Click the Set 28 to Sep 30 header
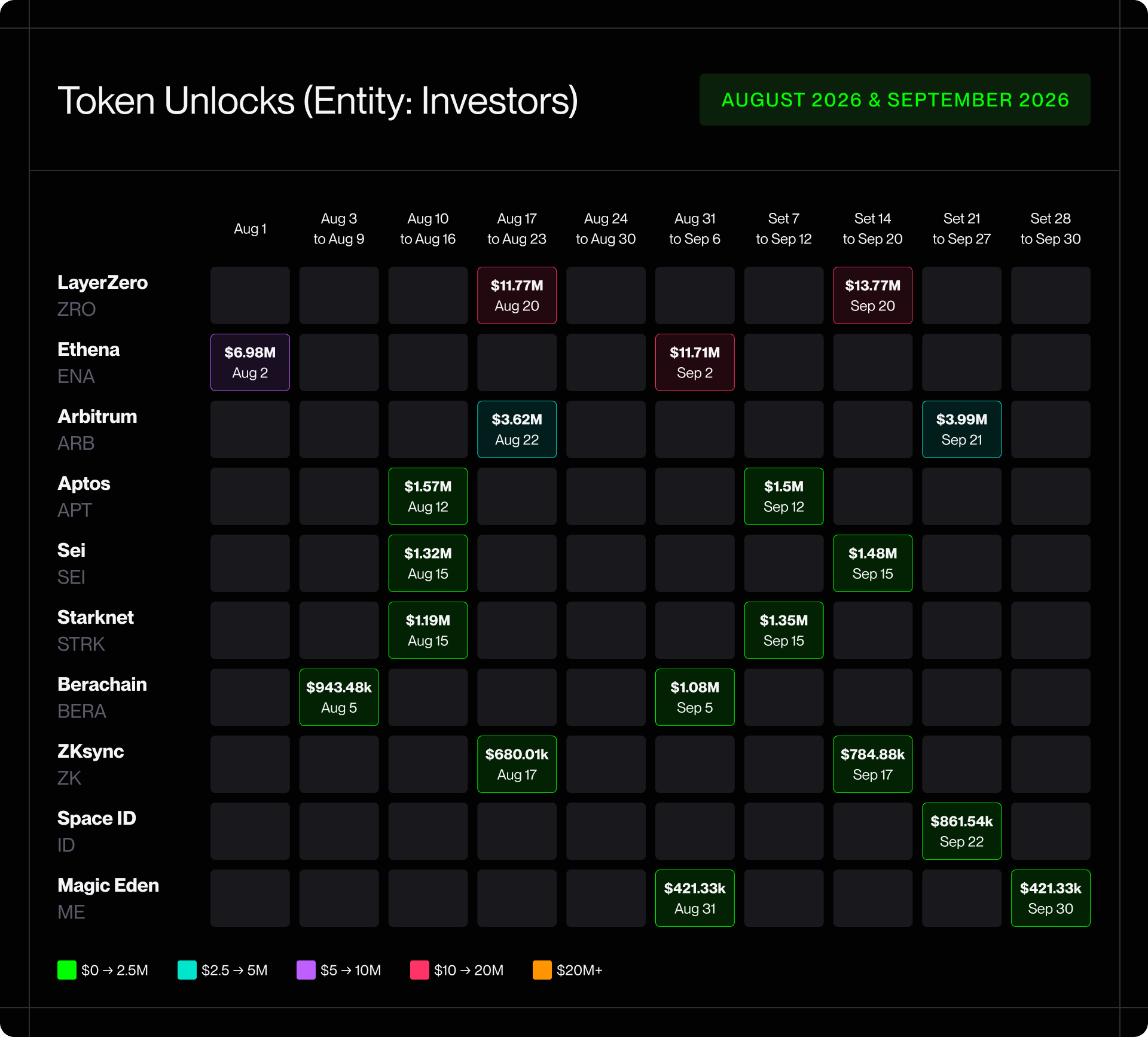This screenshot has height=1037, width=1148. [x=1051, y=229]
